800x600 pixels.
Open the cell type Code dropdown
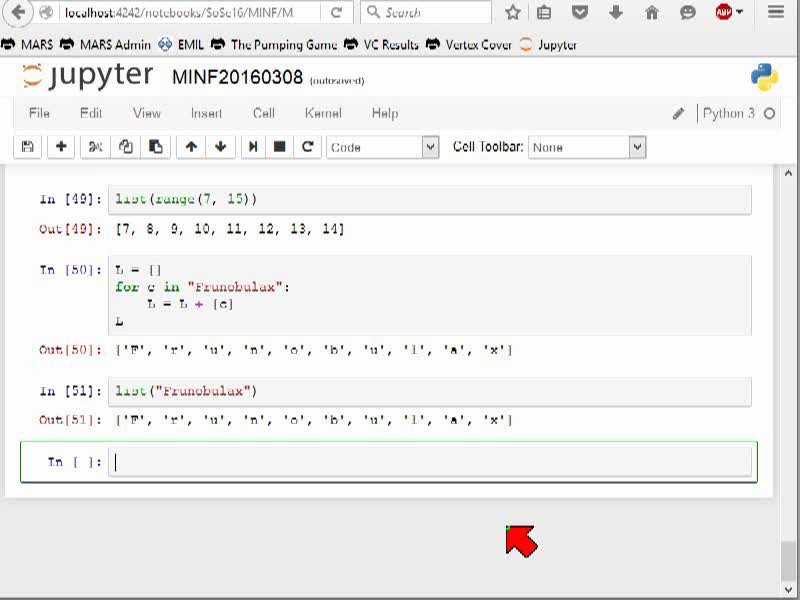pos(383,147)
